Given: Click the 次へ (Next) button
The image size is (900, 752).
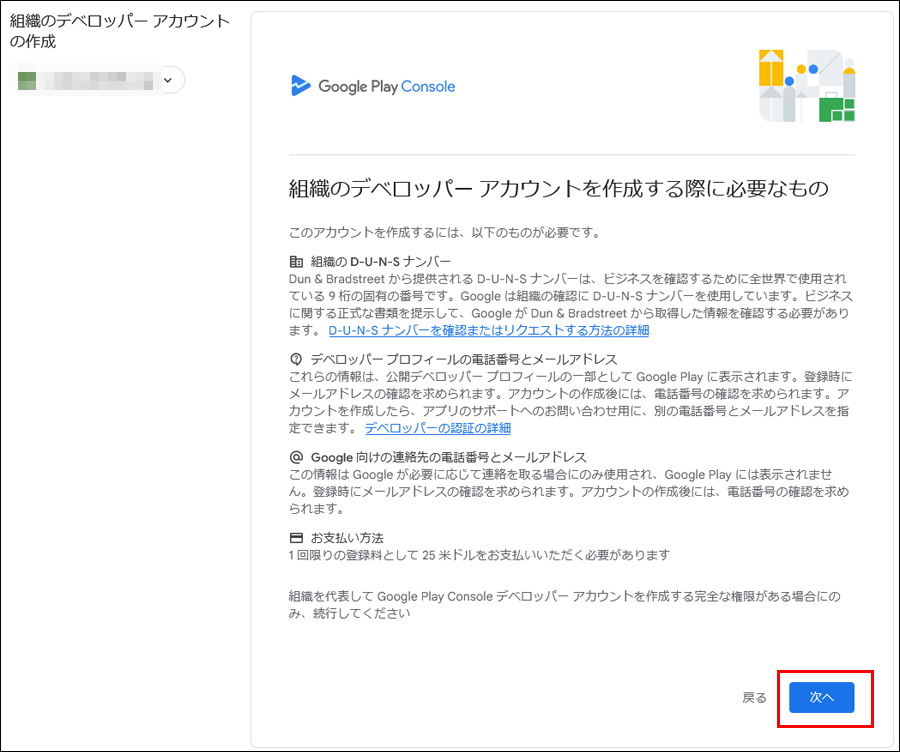Looking at the screenshot, I should pyautogui.click(x=821, y=697).
